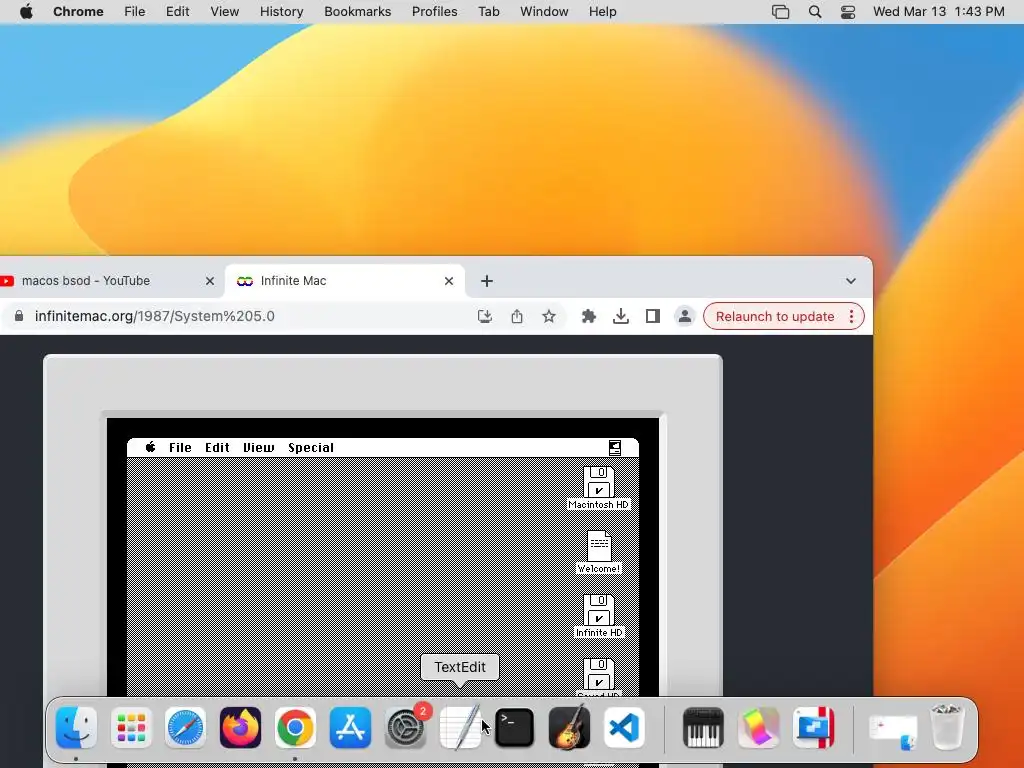This screenshot has width=1024, height=768.
Task: Open System Settings in the Dock
Action: [405, 728]
